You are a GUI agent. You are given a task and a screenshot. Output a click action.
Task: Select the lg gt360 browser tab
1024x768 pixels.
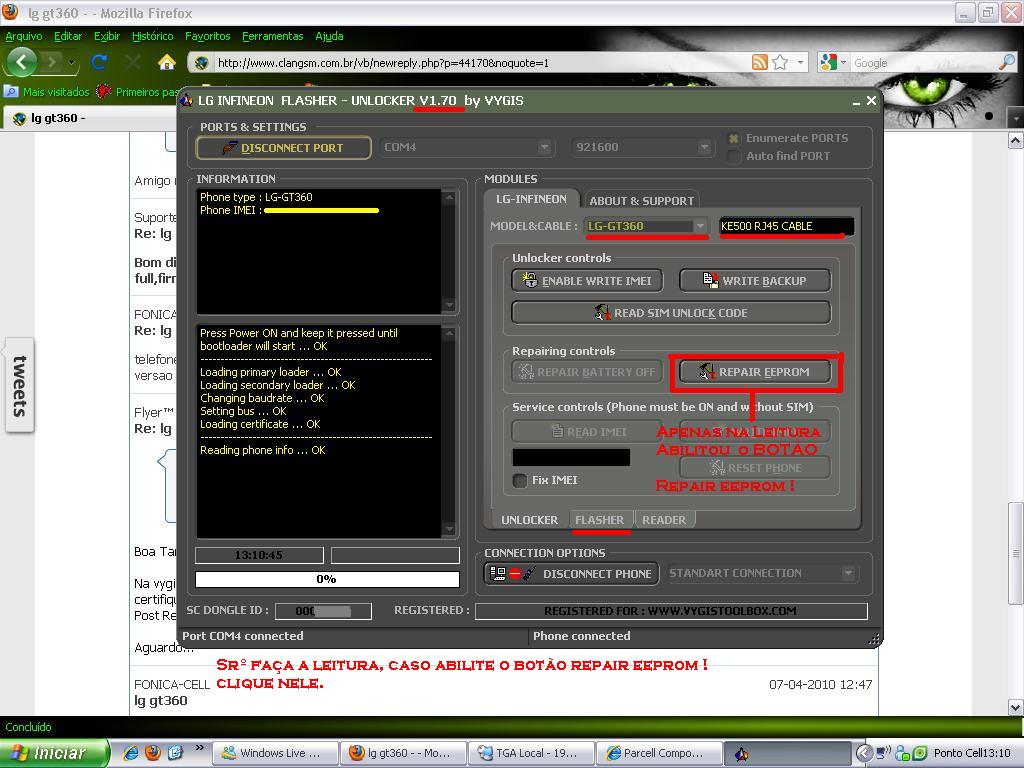click(88, 118)
